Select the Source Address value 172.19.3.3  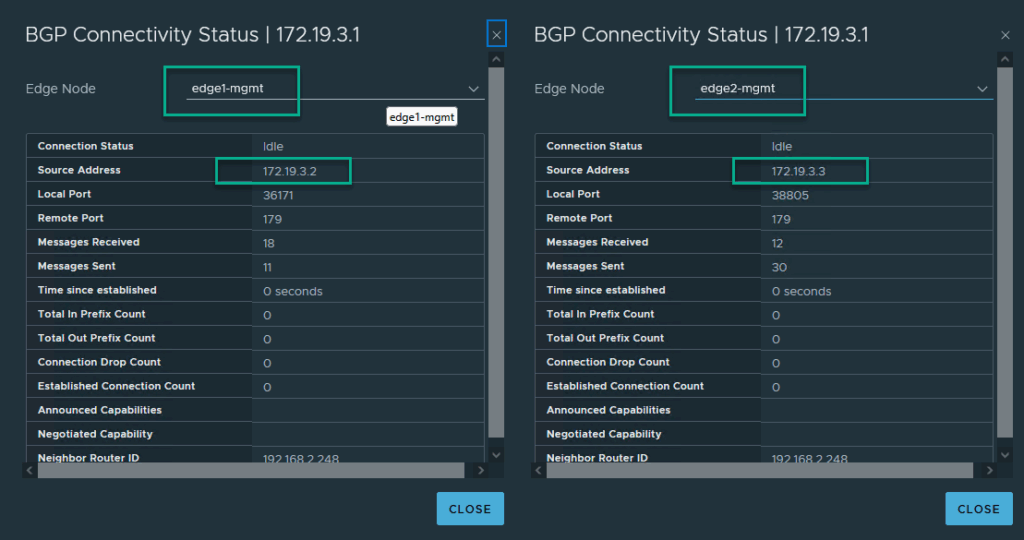point(799,171)
